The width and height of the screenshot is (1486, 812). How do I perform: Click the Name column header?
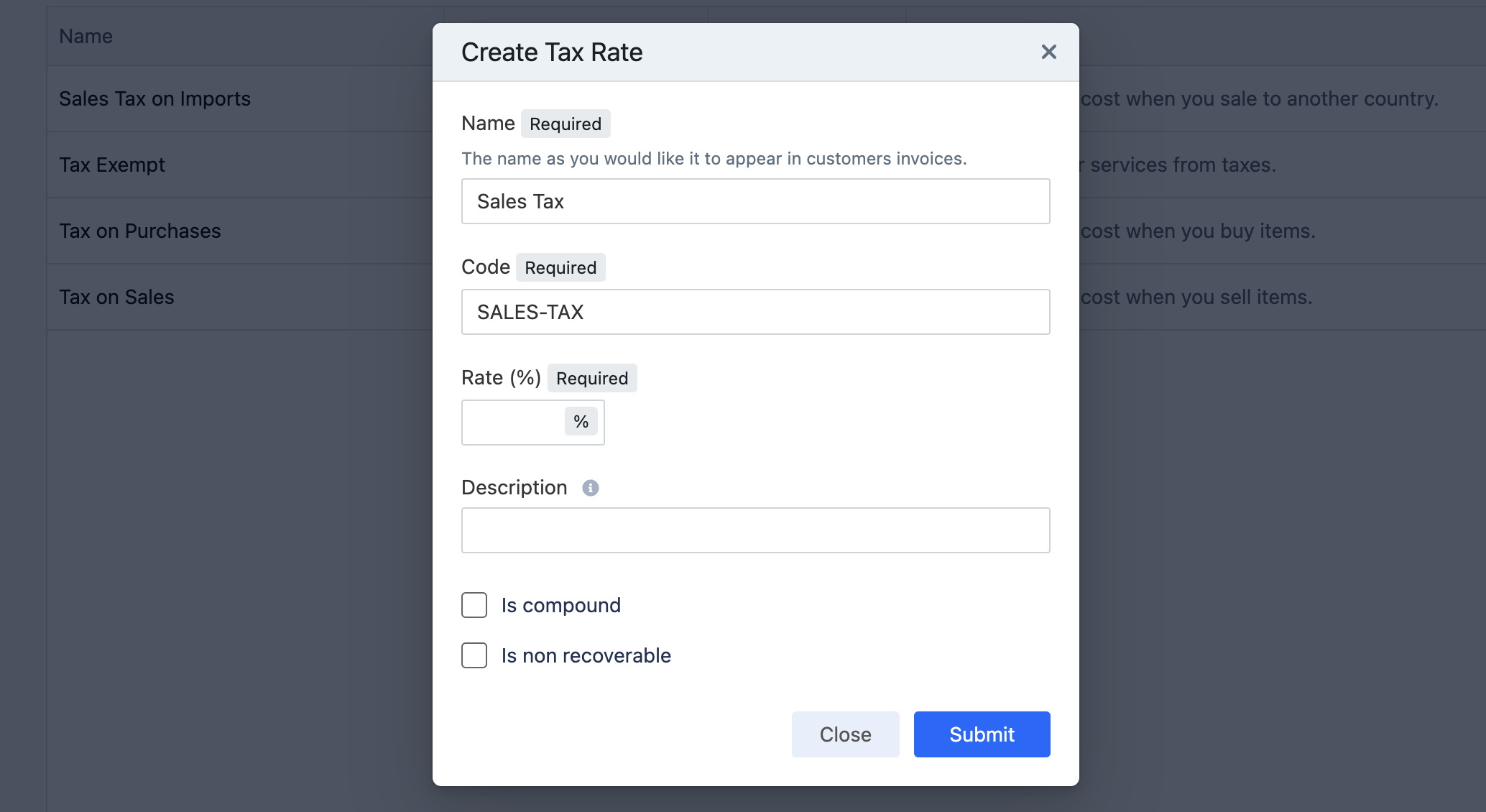coord(86,36)
